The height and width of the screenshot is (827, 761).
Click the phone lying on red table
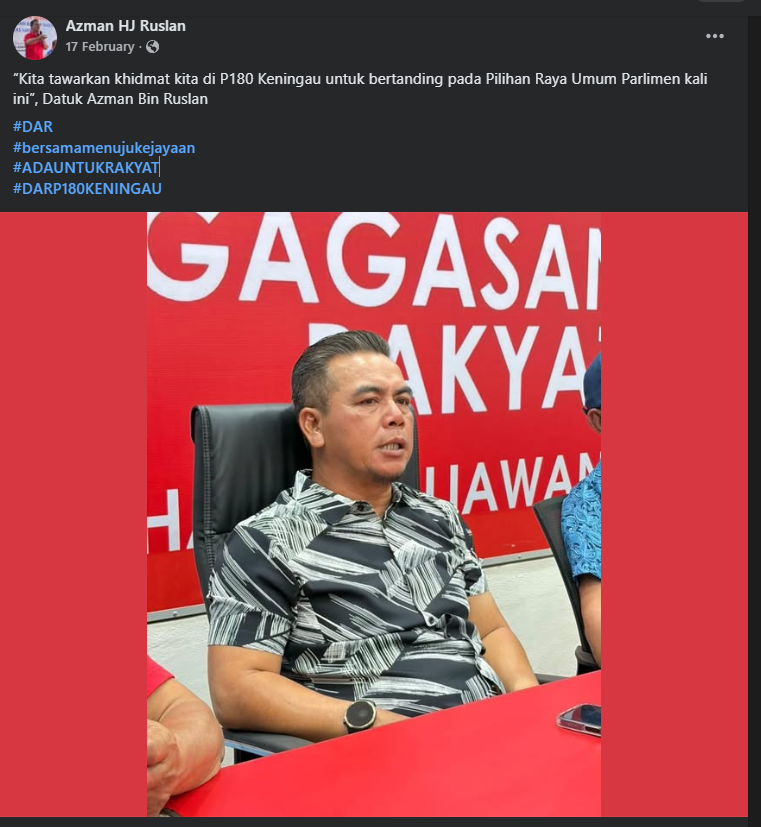coord(580,719)
